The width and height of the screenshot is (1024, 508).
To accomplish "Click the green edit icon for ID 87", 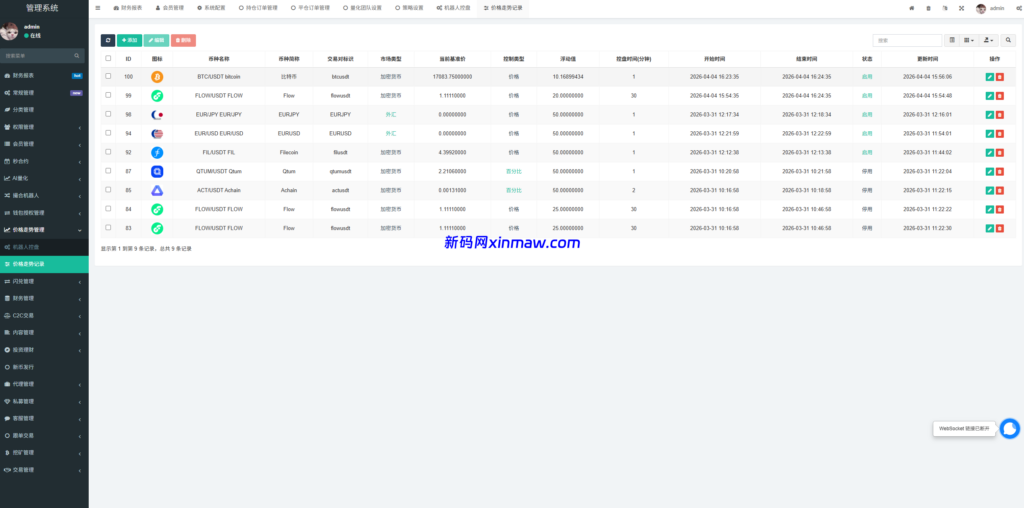I will 989,172.
